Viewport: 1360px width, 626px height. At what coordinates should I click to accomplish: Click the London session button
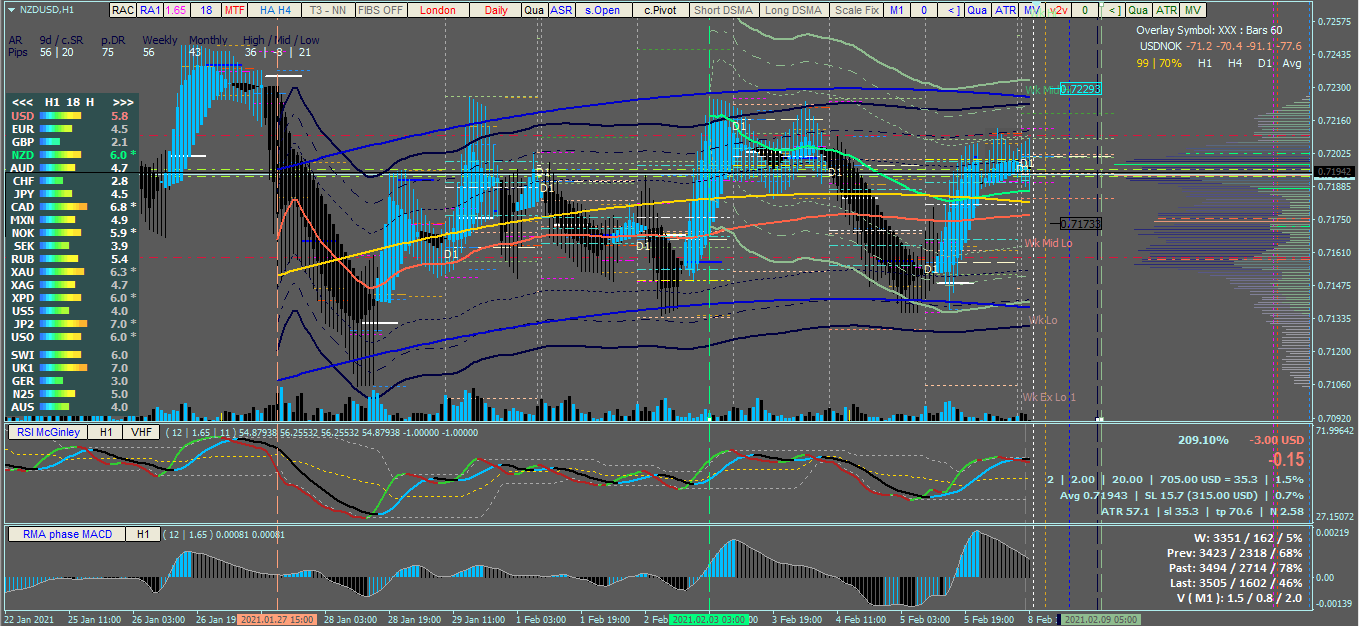[437, 10]
